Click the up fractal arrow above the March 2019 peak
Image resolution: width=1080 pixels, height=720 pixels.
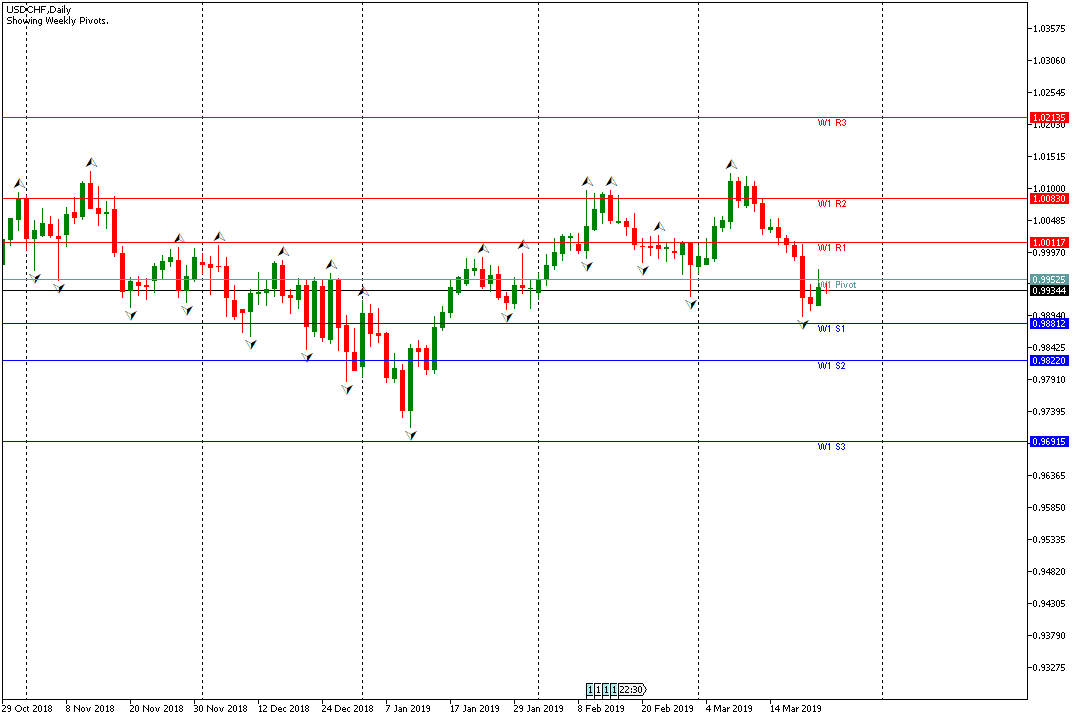pyautogui.click(x=731, y=163)
